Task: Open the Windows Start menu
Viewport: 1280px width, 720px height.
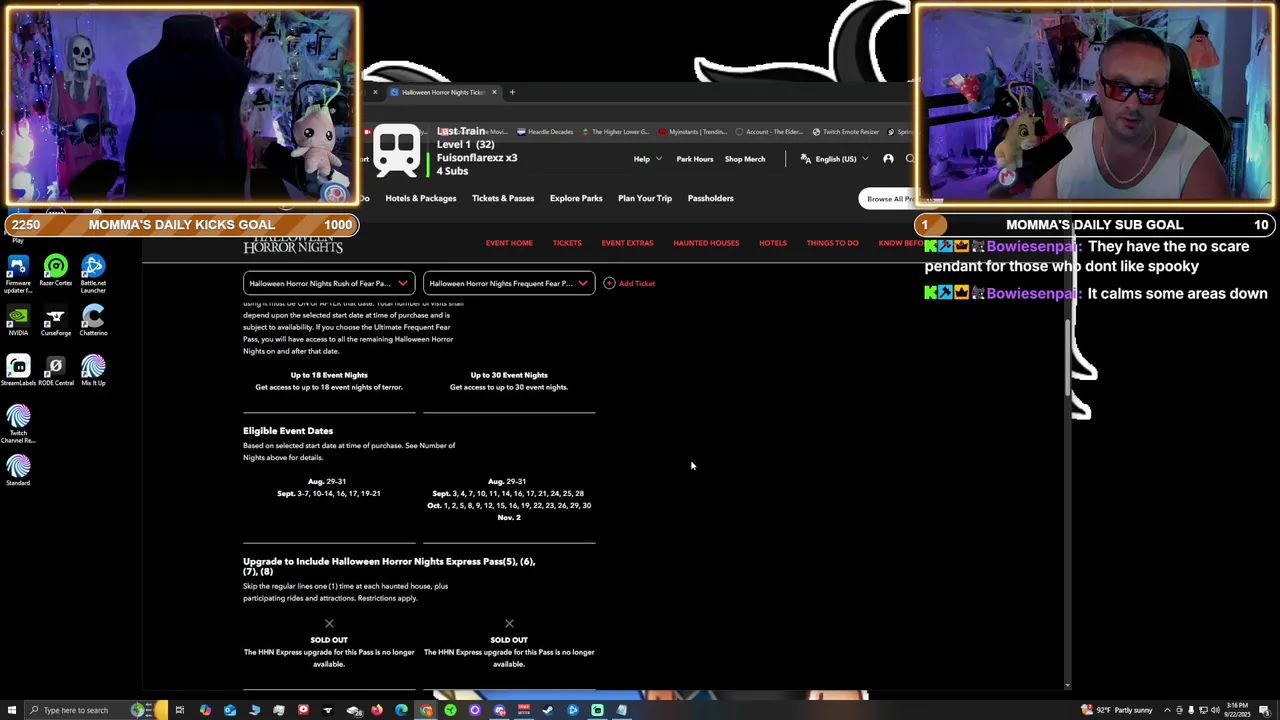Action: 12,710
